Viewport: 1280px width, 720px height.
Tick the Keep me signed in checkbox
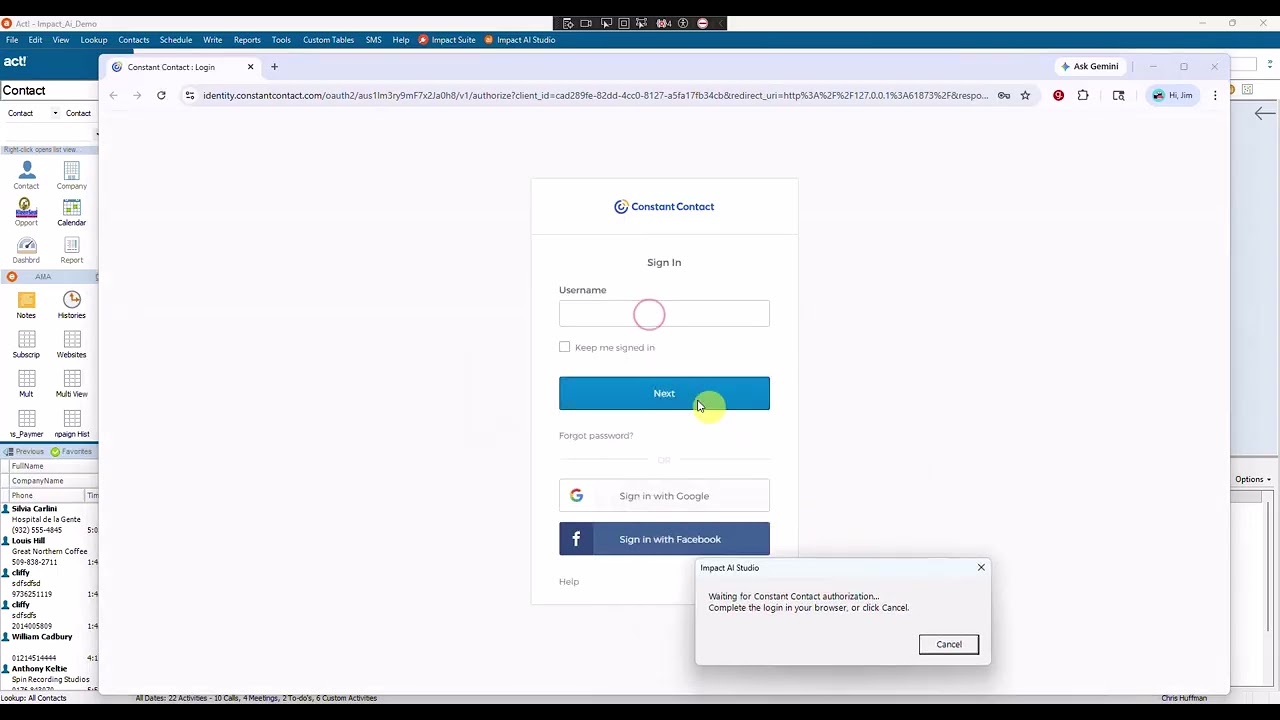pos(564,347)
